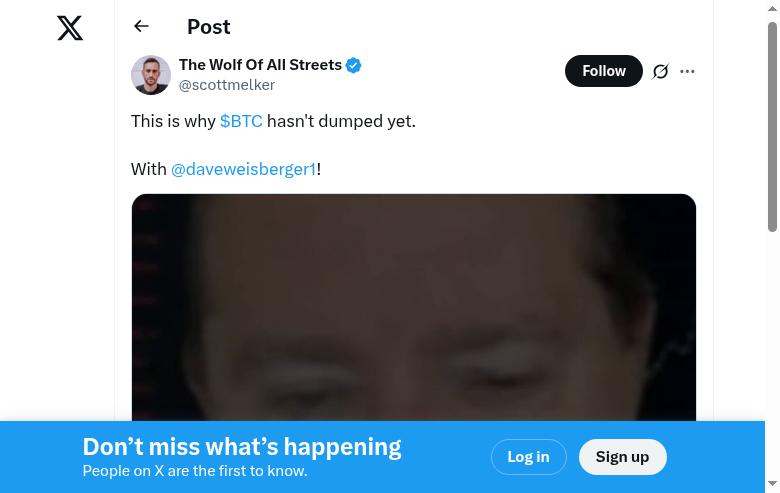Click the @scottmelker handle

click(226, 85)
